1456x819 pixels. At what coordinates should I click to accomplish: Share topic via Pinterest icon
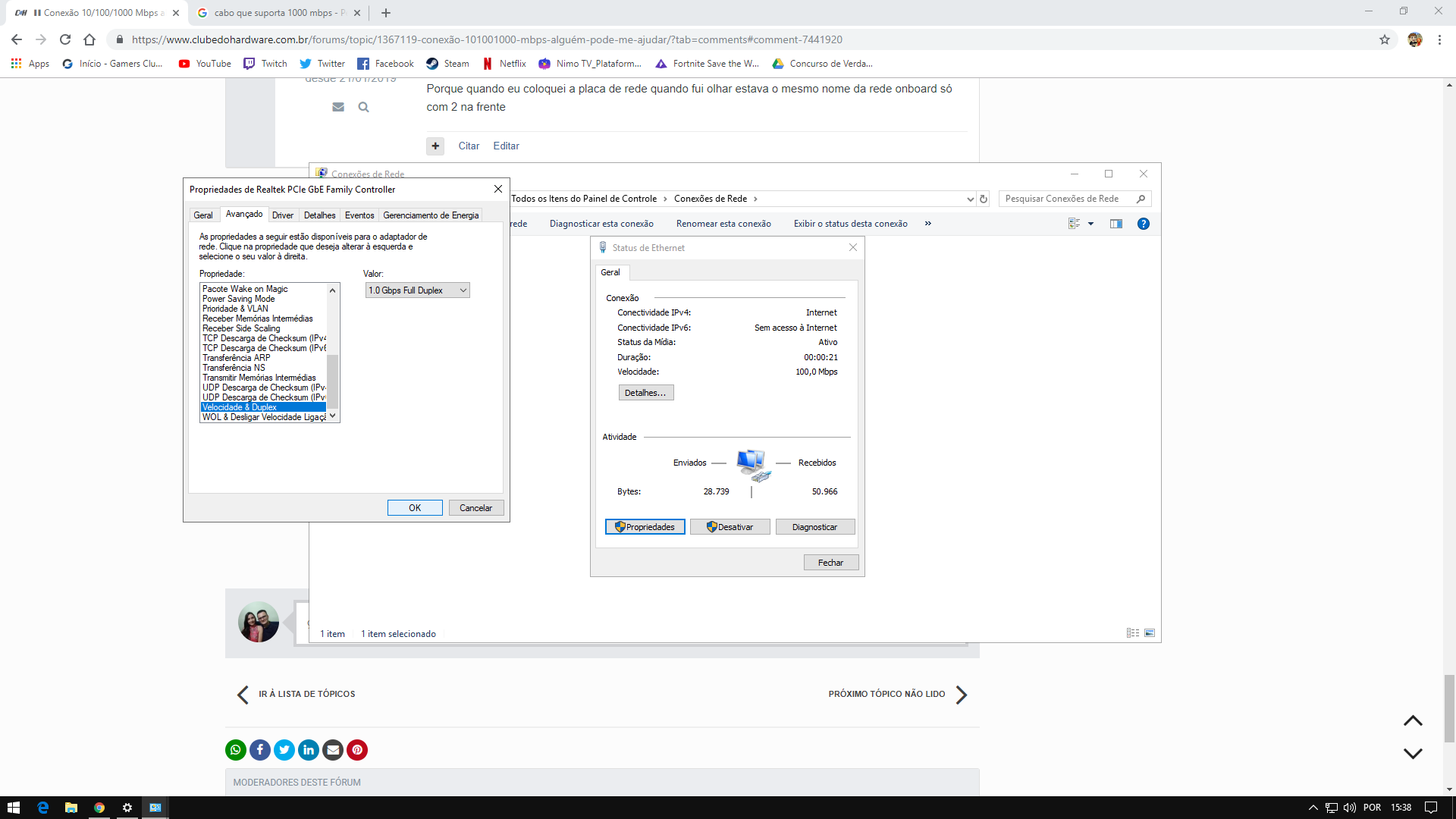pos(357,750)
